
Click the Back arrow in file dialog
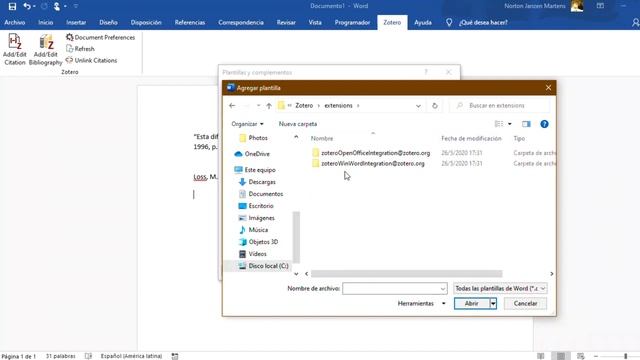coord(232,106)
